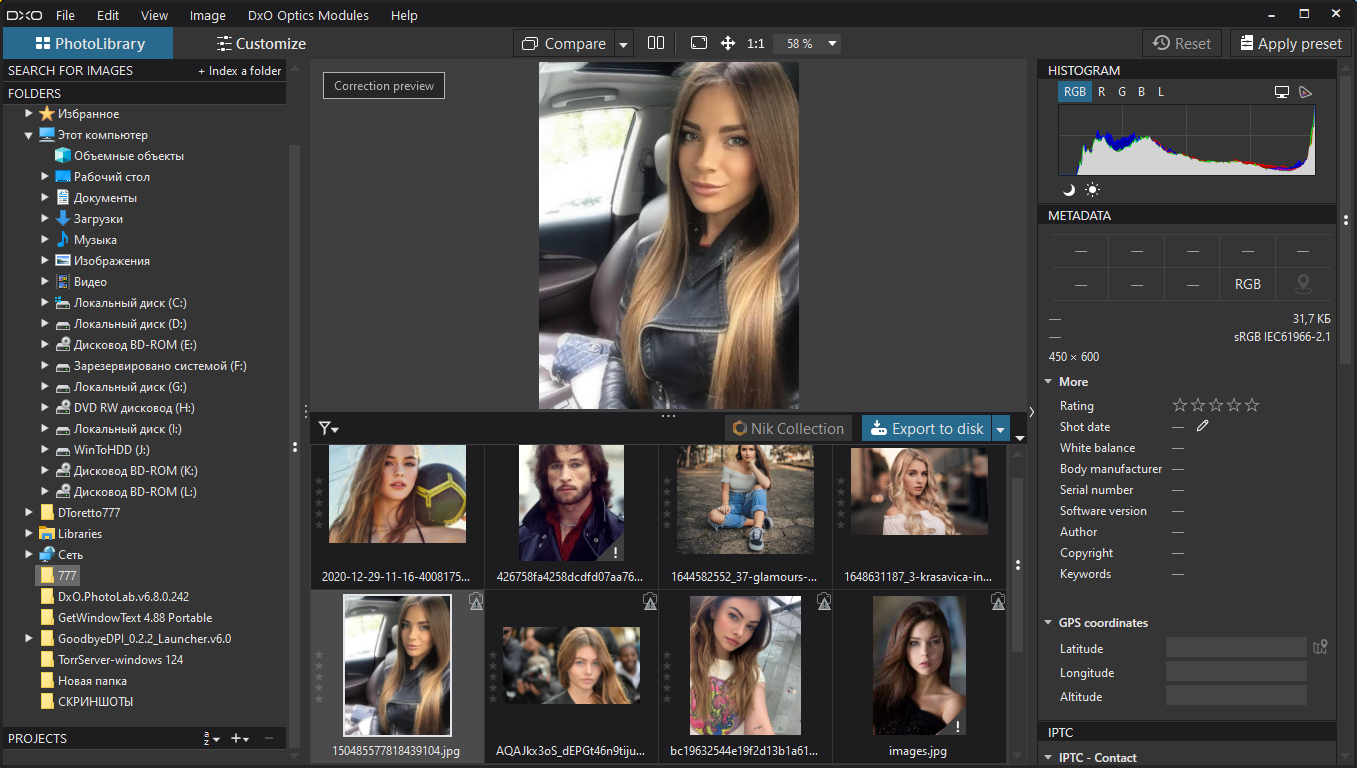Click the pencil icon beside Shot date

click(1203, 427)
